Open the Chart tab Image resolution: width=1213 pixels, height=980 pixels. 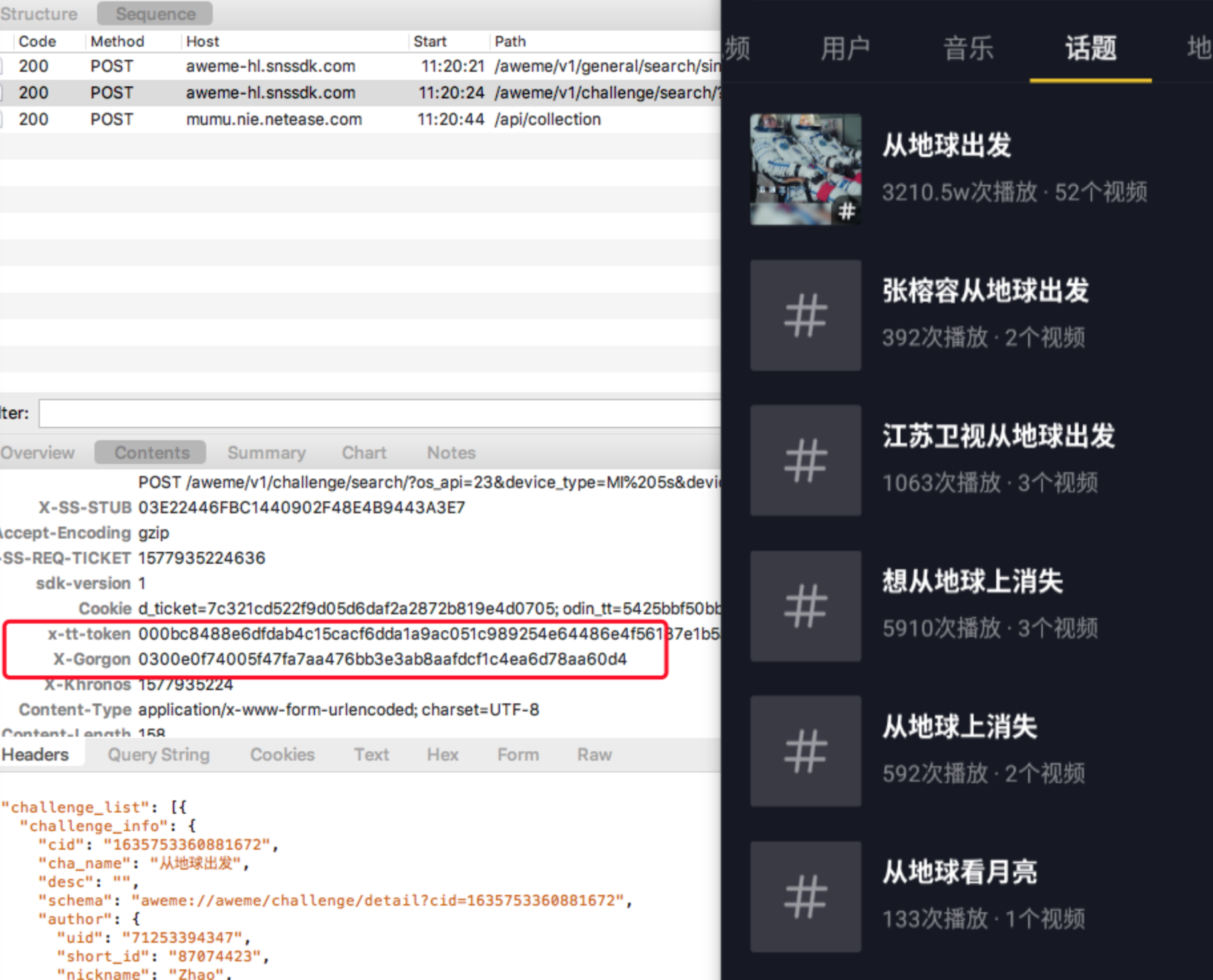(x=364, y=453)
